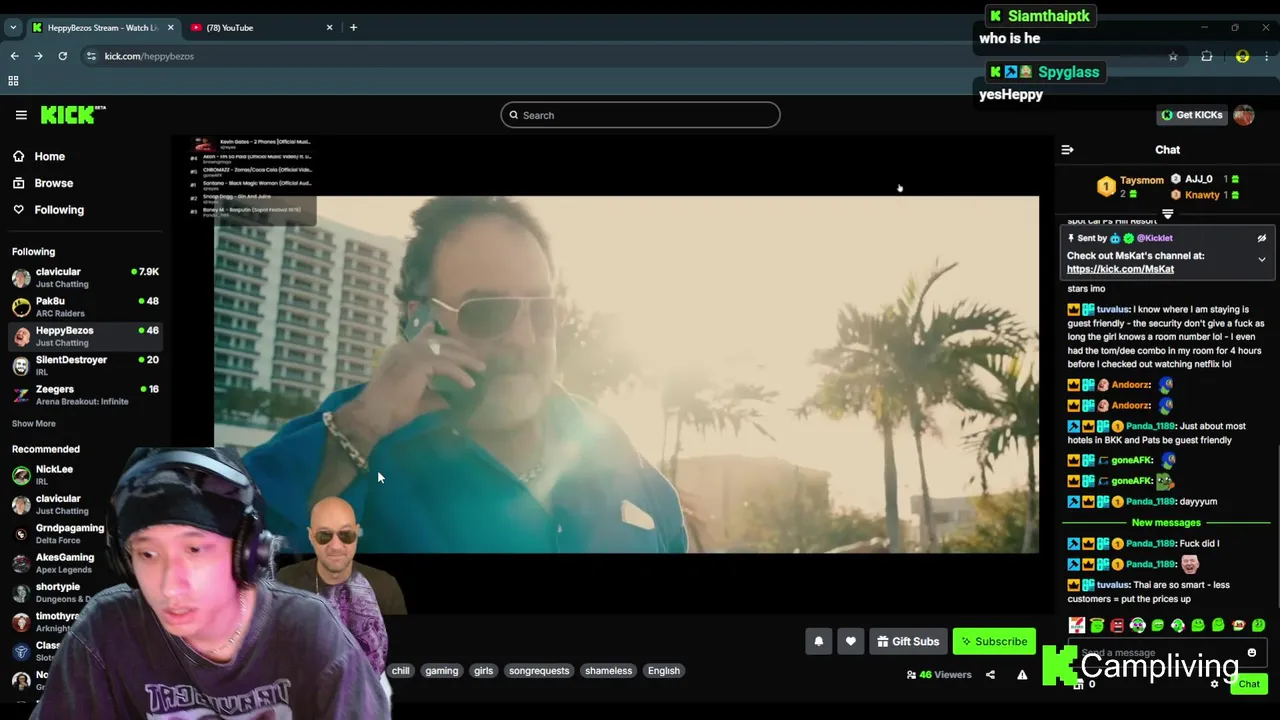This screenshot has width=1280, height=720.
Task: Jump to New messages in chat
Action: tap(1166, 523)
